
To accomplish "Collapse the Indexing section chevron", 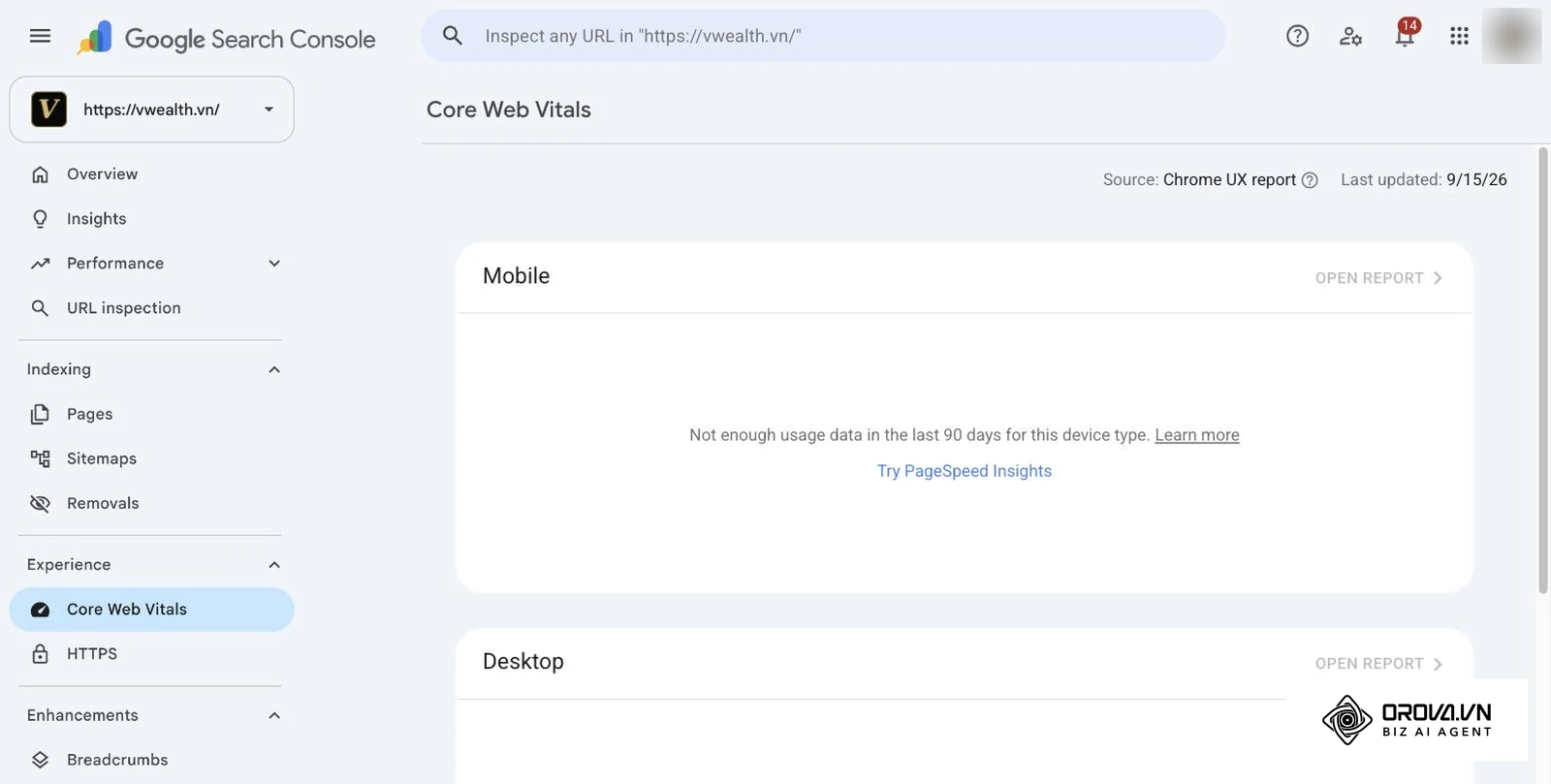I will pyautogui.click(x=274, y=369).
